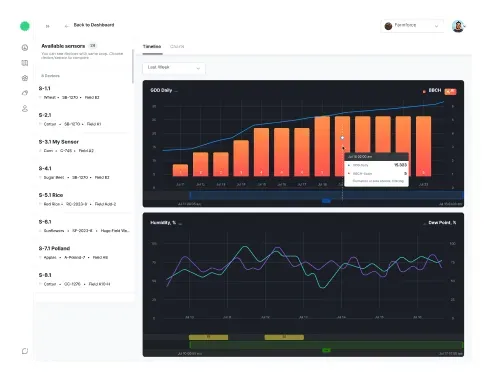Toggle the orange BBCH badge in the chart legend
The image size is (488, 378).
(x=450, y=91)
